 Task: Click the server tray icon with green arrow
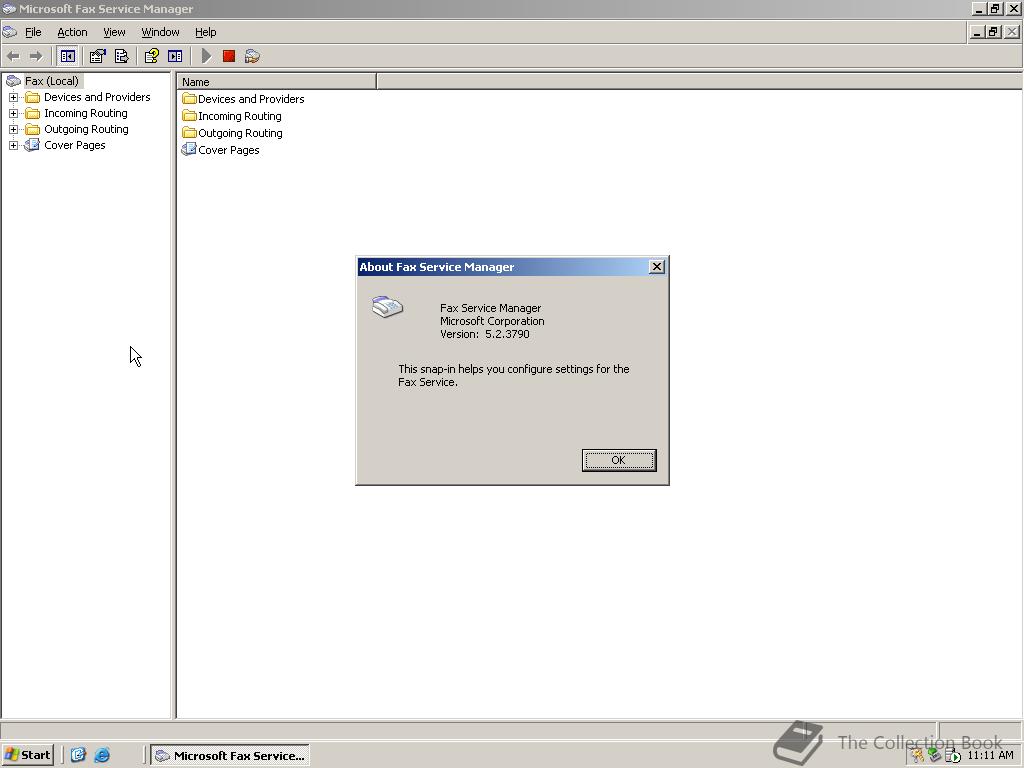click(952, 756)
